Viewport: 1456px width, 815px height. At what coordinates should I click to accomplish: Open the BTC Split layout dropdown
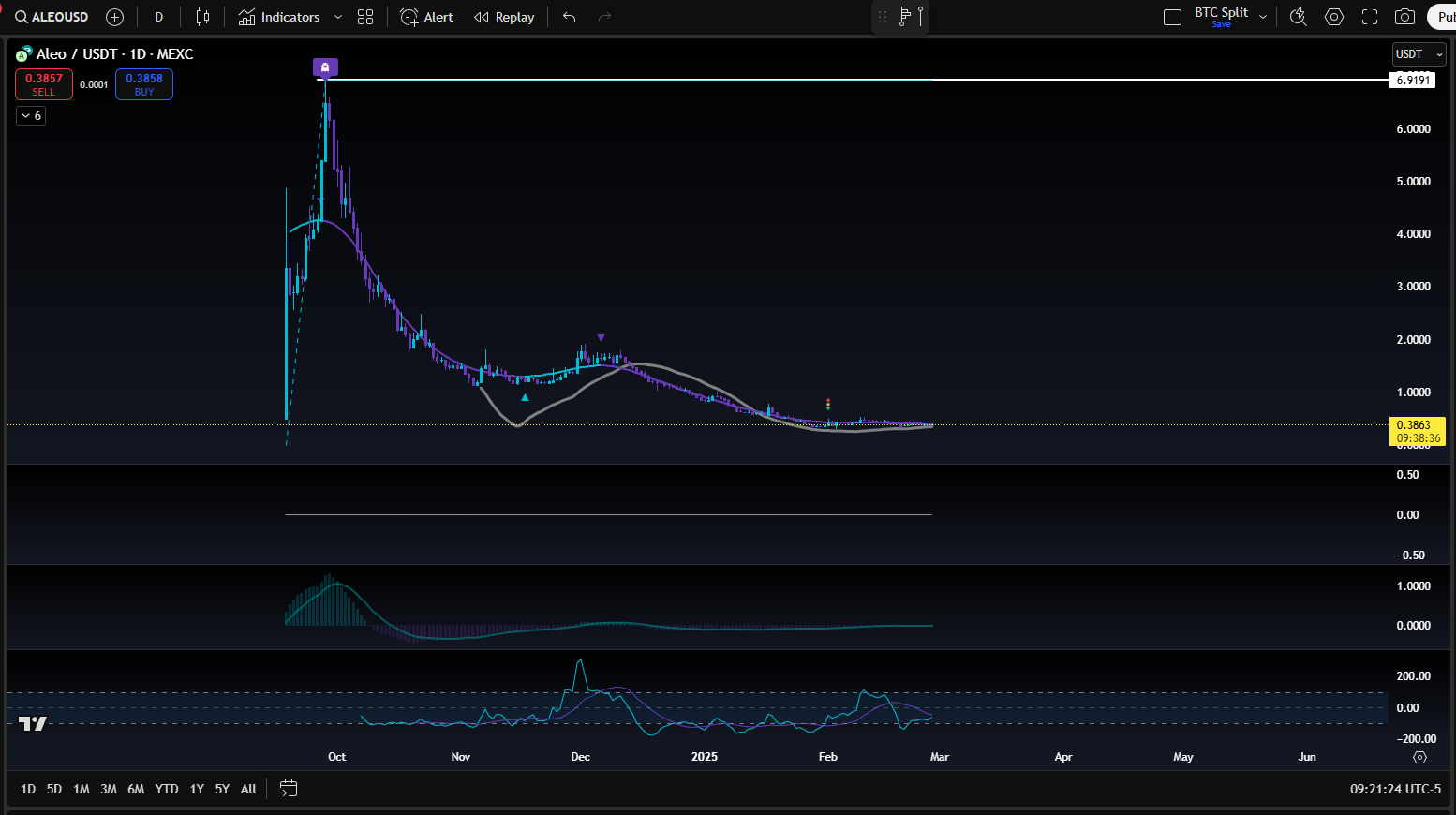click(x=1262, y=16)
